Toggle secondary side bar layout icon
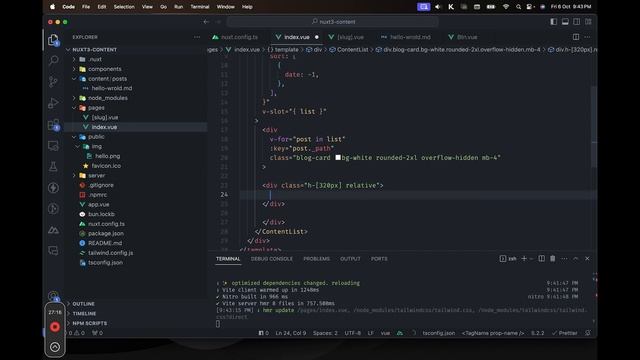The width and height of the screenshot is (640, 360). click(576, 22)
